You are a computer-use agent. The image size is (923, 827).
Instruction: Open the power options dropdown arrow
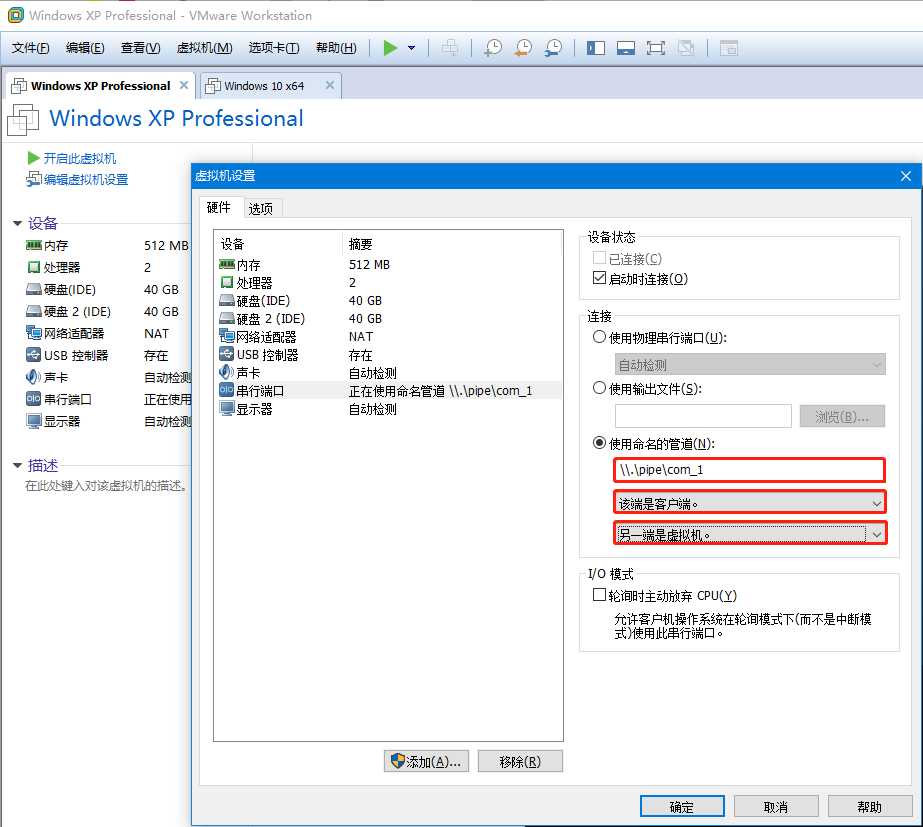point(411,48)
